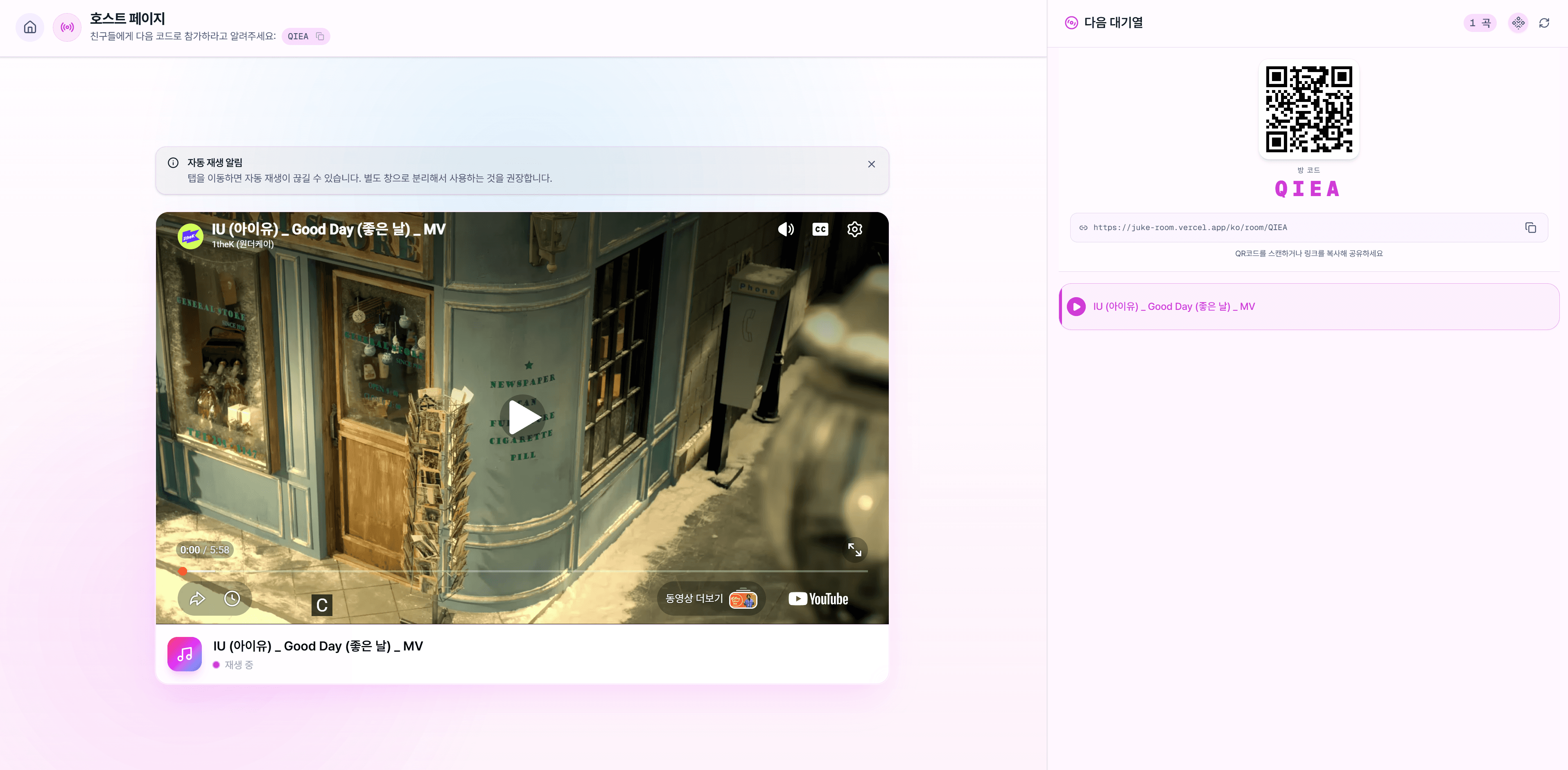This screenshot has height=770, width=1568.
Task: Click the 1 곡 count badge
Action: 1479,23
